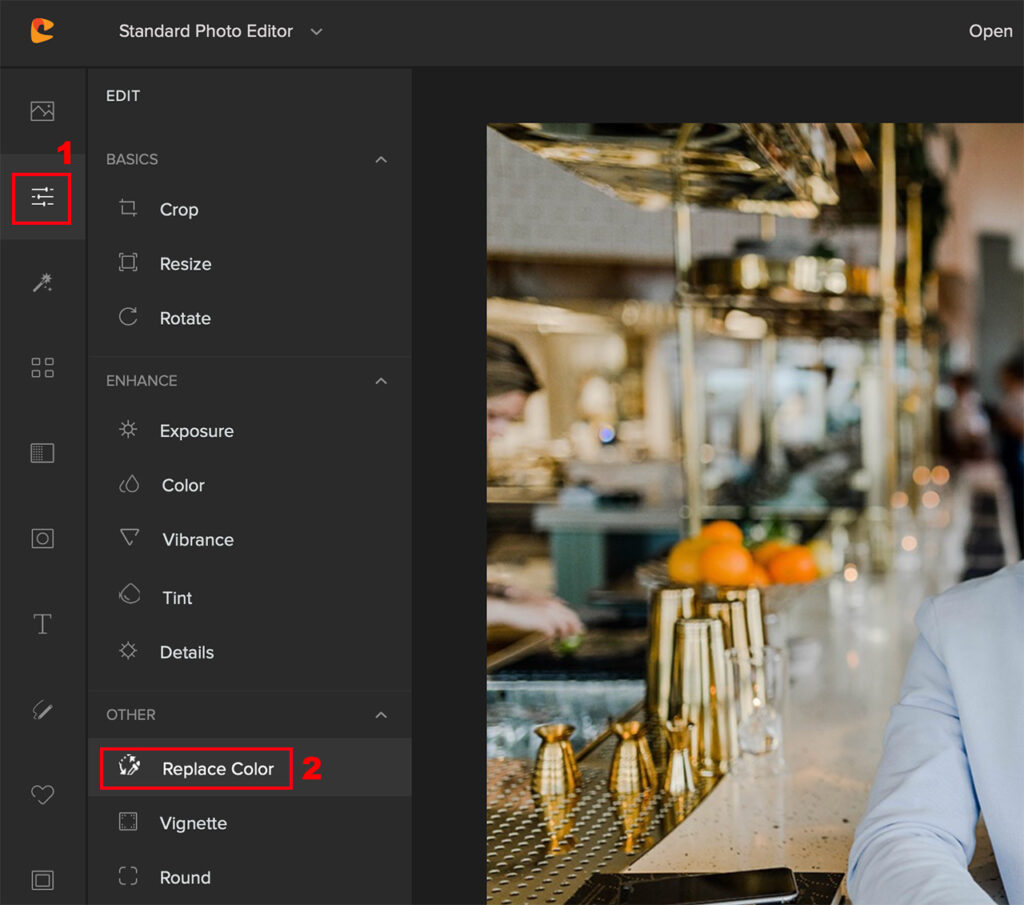Open the image manager sidebar icon
The image size is (1024, 905).
(42, 111)
